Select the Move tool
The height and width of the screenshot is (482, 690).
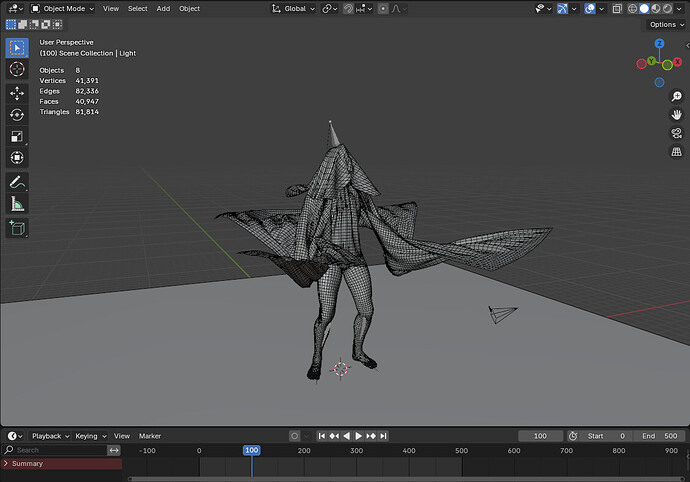17,93
